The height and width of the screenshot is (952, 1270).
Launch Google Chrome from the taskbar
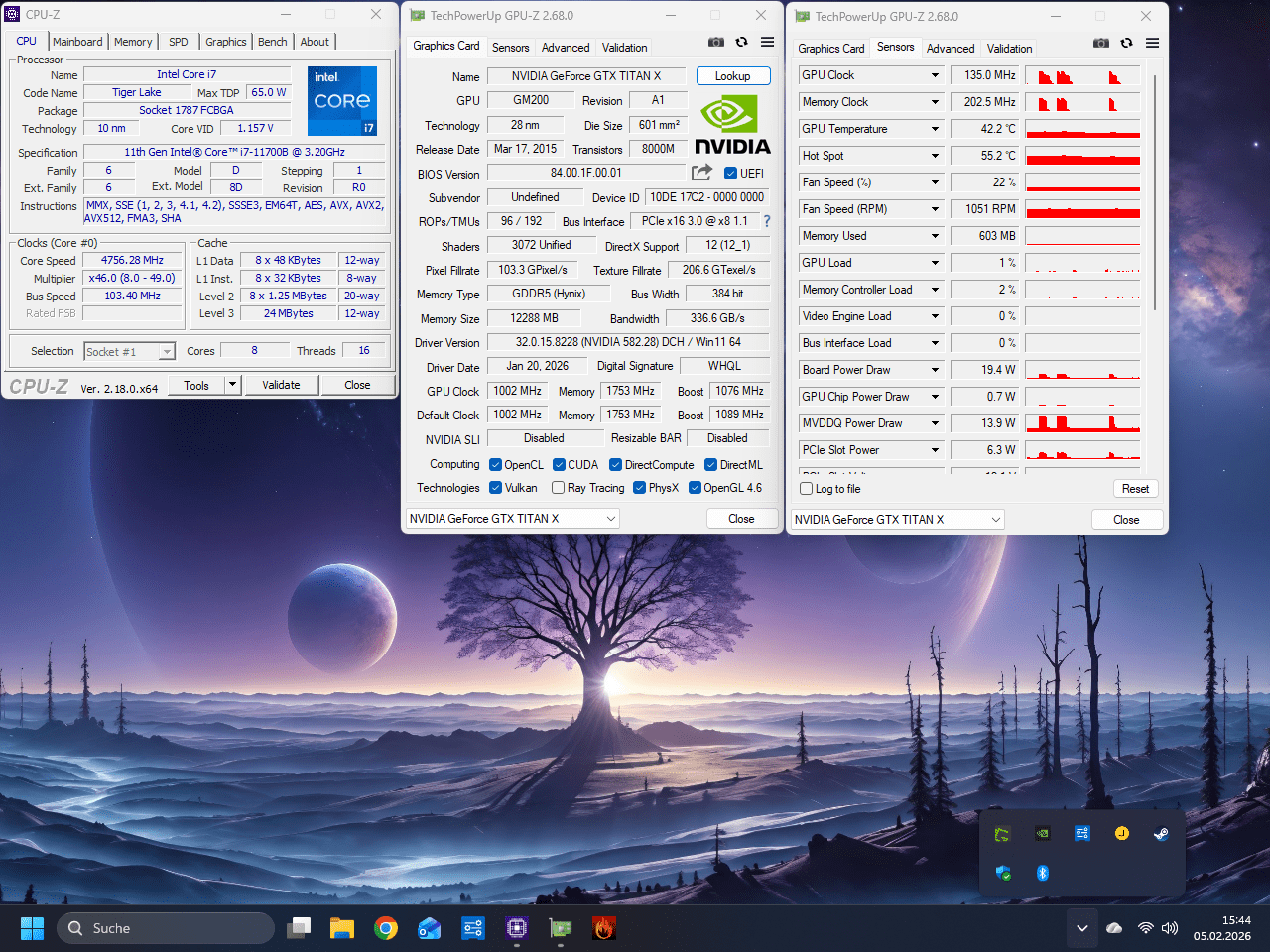tap(386, 928)
